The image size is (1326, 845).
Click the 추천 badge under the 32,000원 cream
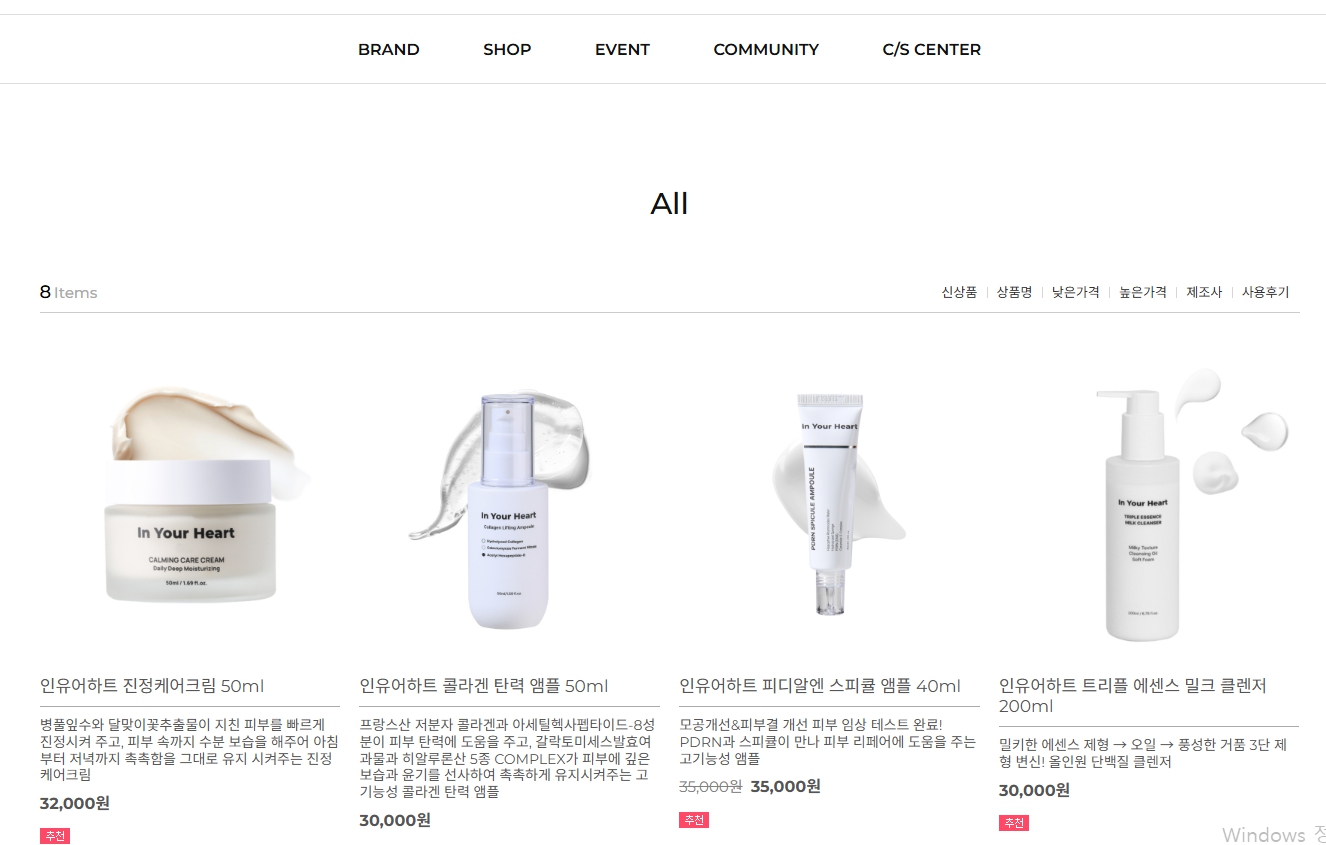55,836
